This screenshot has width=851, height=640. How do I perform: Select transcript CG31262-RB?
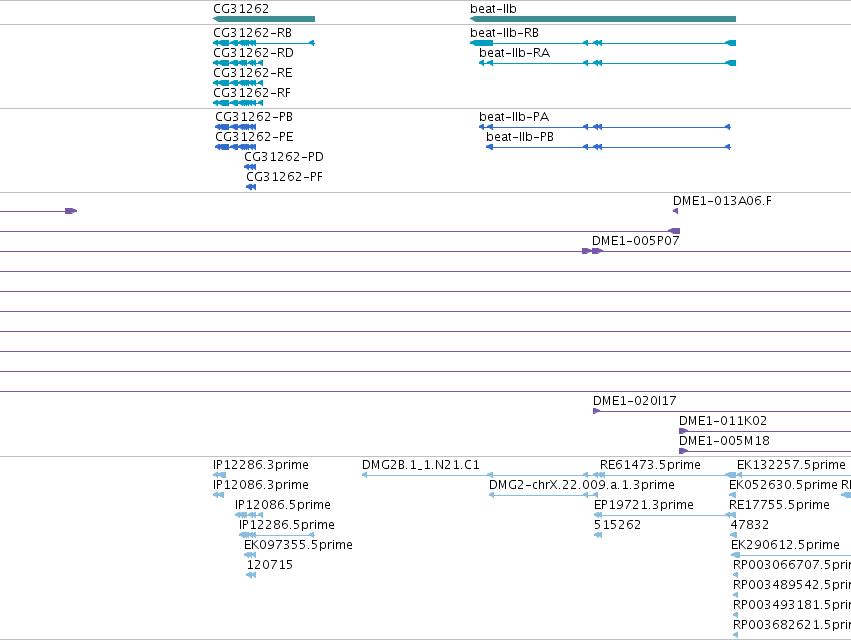252,33
